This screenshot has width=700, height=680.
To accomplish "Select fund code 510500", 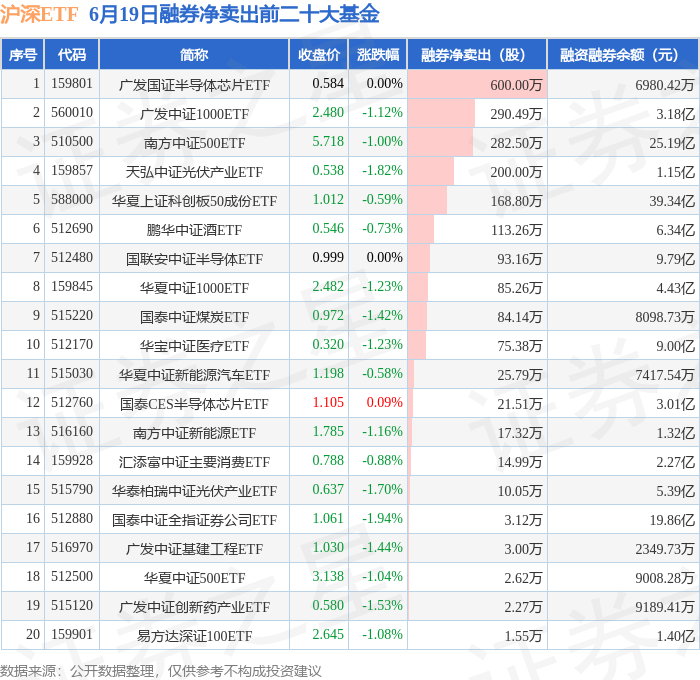I will 71,142.
